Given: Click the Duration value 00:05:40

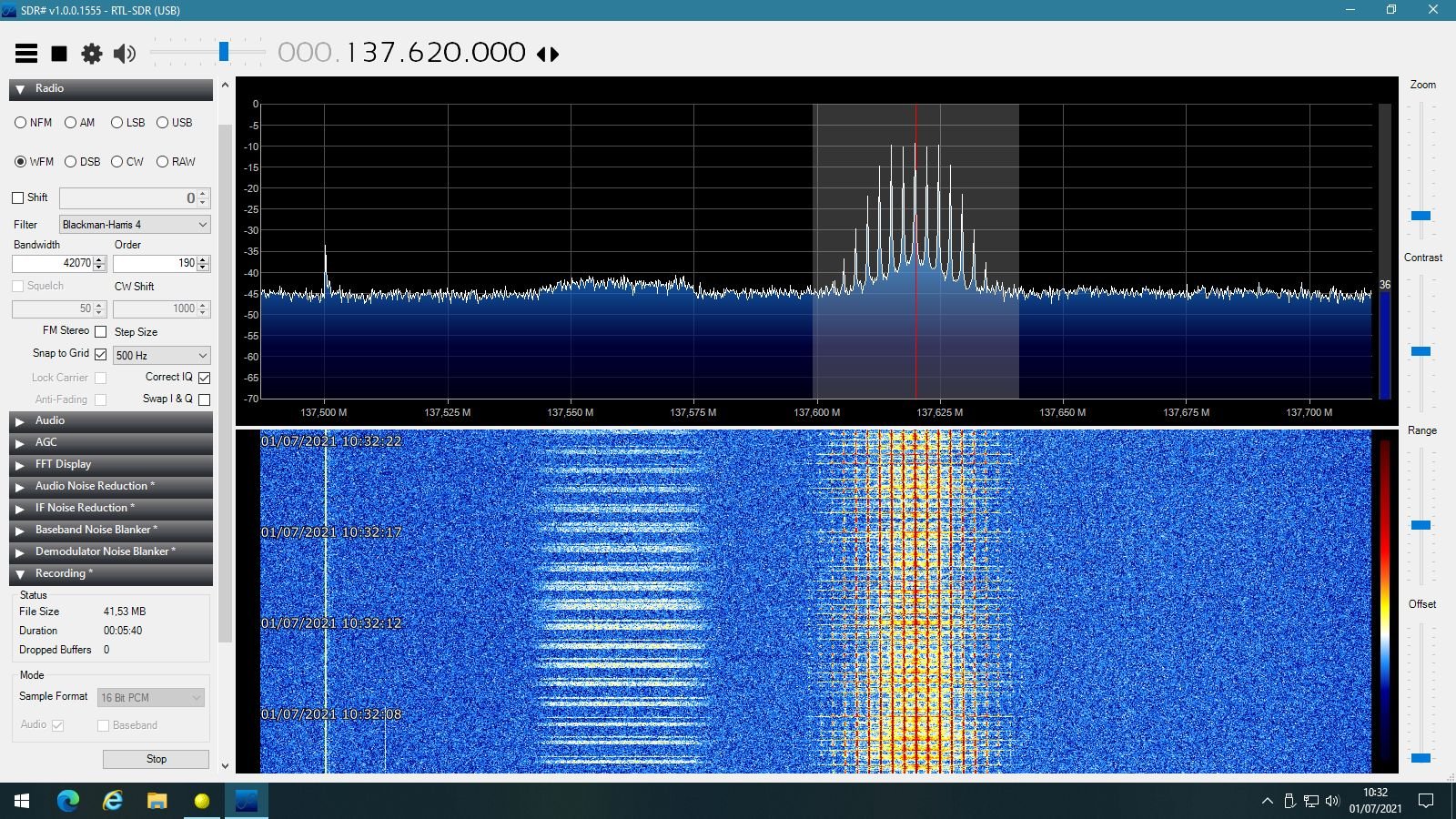Looking at the screenshot, I should click(123, 632).
